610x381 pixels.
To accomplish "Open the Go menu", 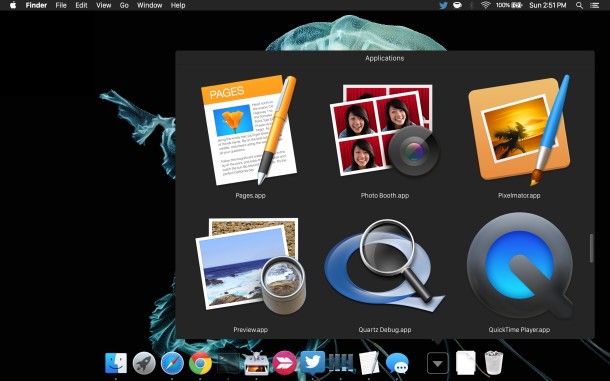I will click(x=124, y=5).
